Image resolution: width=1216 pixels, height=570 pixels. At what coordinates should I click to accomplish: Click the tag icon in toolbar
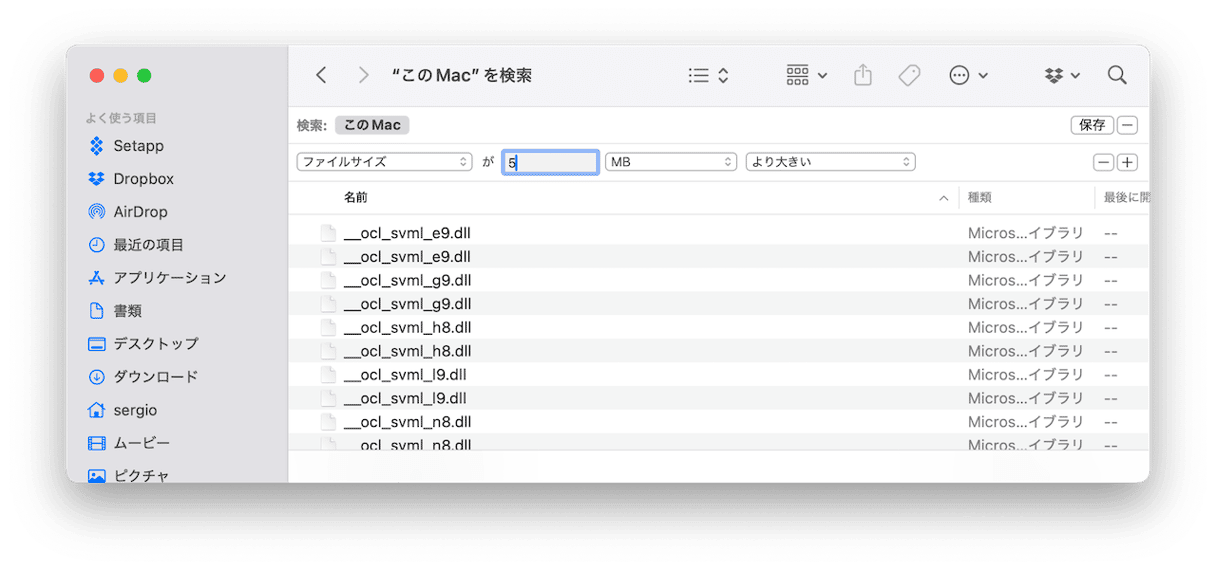[x=909, y=75]
